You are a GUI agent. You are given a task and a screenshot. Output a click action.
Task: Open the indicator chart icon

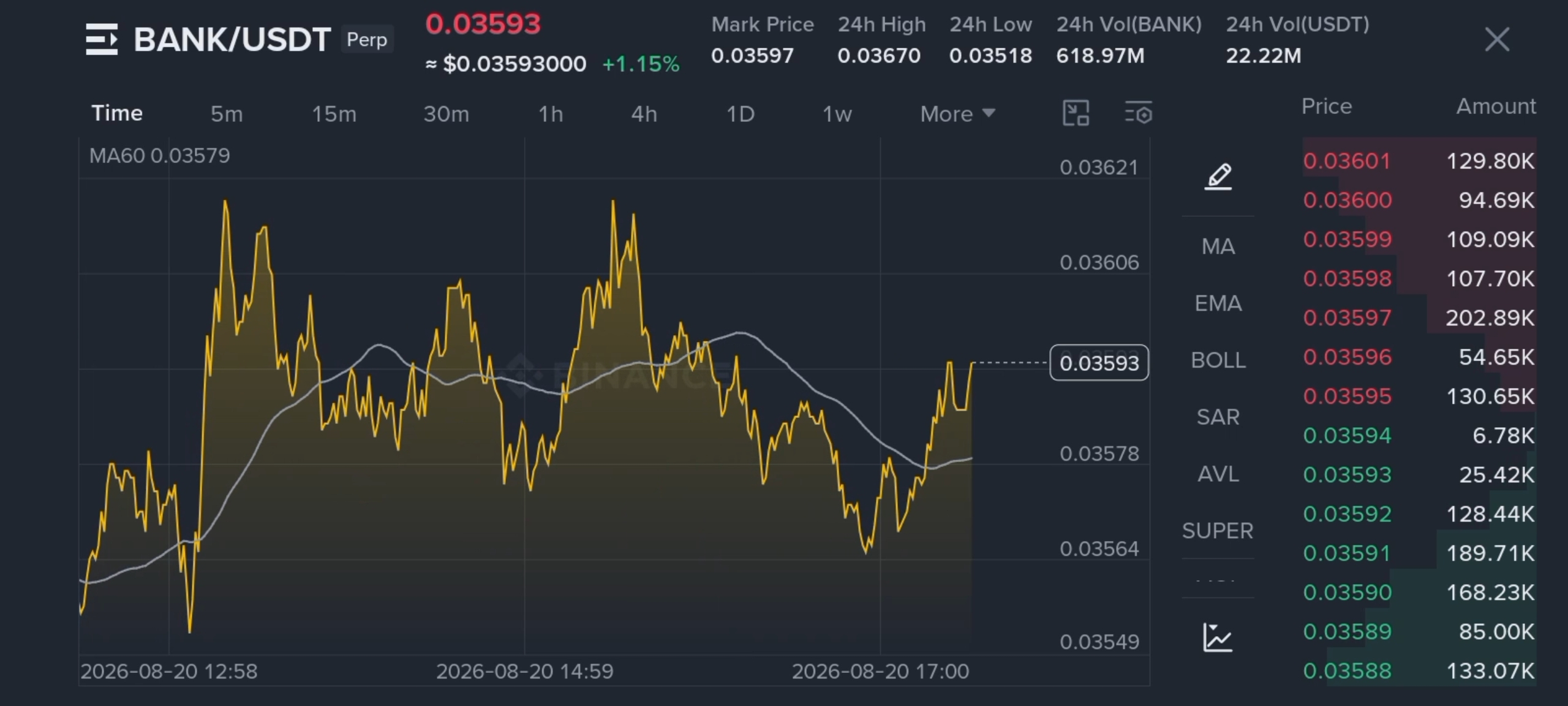tap(1218, 637)
